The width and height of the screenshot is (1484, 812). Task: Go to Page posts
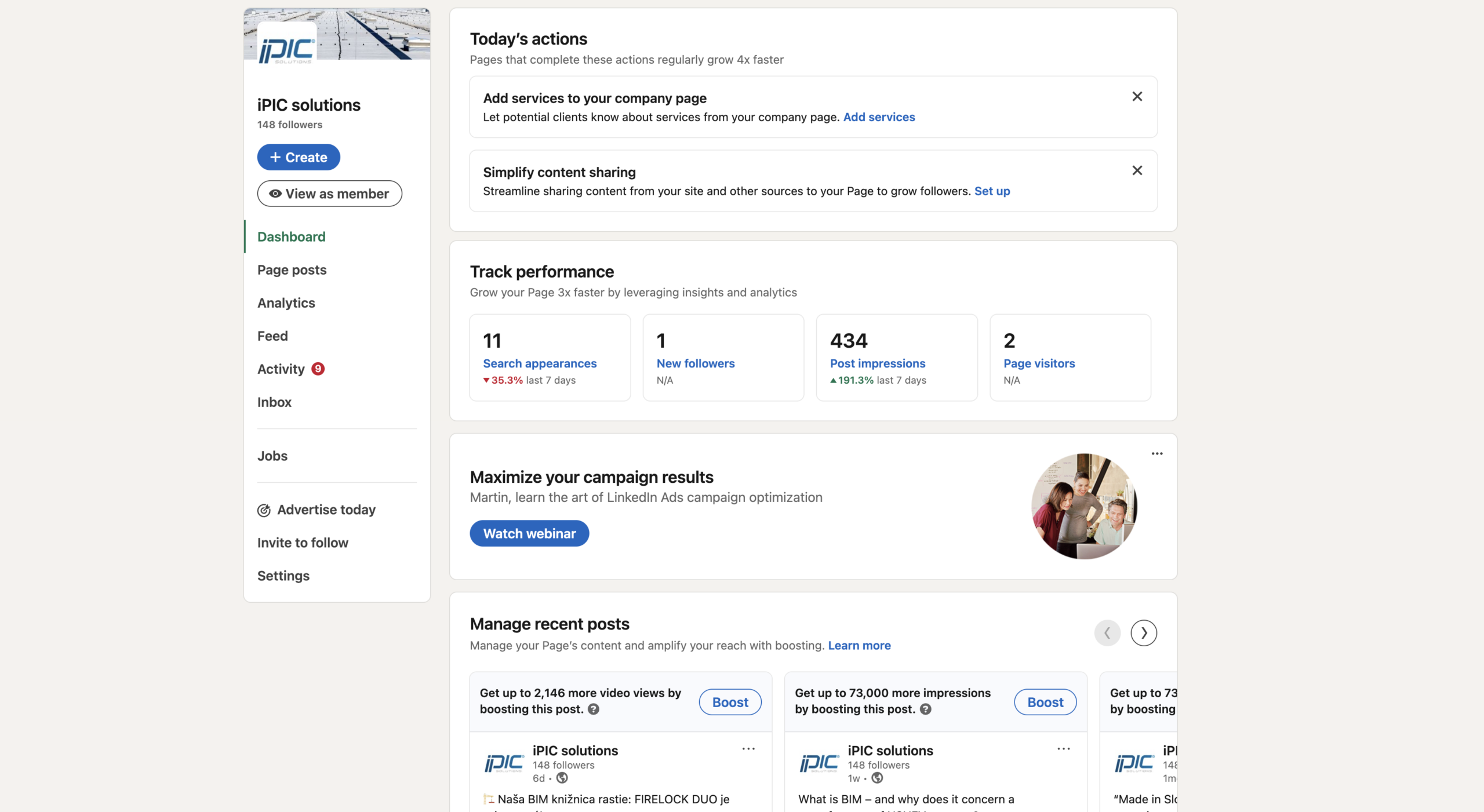(x=292, y=270)
